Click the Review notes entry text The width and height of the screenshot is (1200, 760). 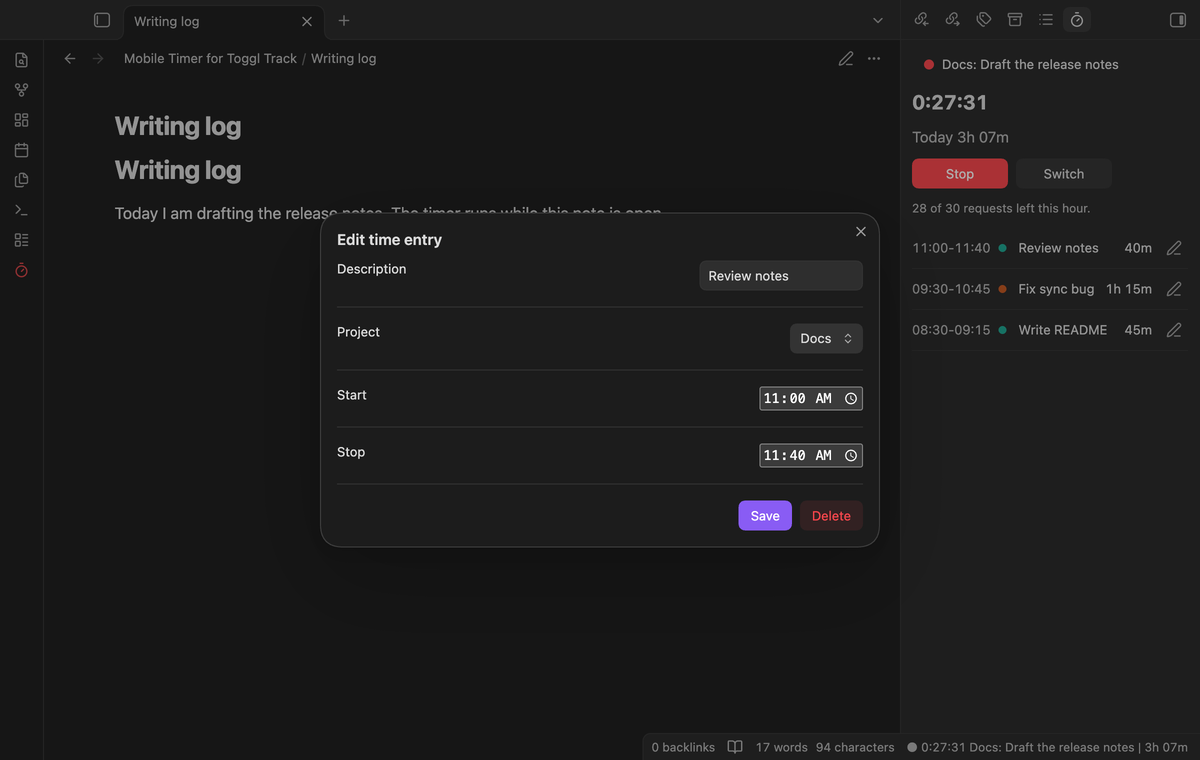point(1058,248)
